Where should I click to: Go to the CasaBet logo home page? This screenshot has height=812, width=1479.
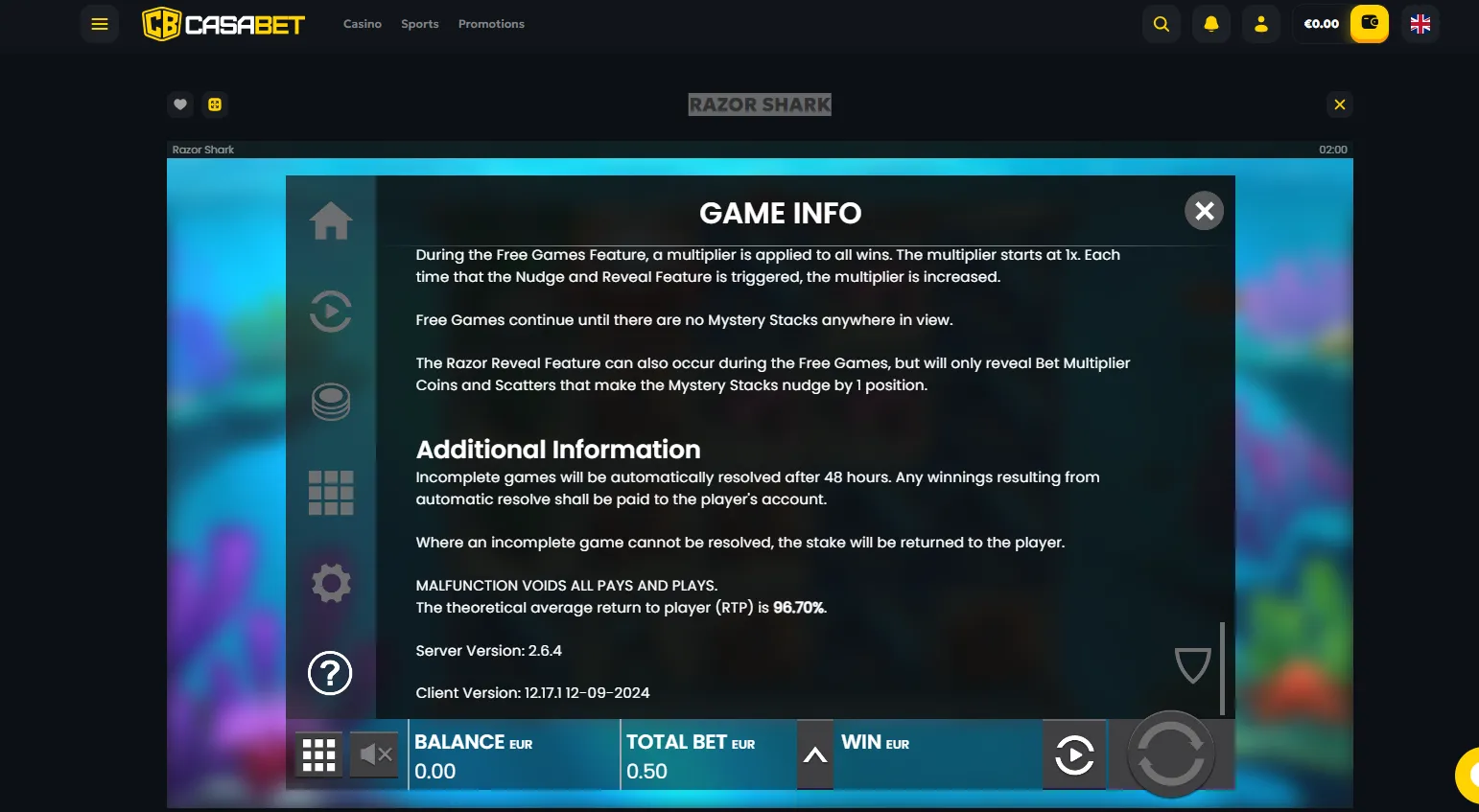click(x=223, y=24)
